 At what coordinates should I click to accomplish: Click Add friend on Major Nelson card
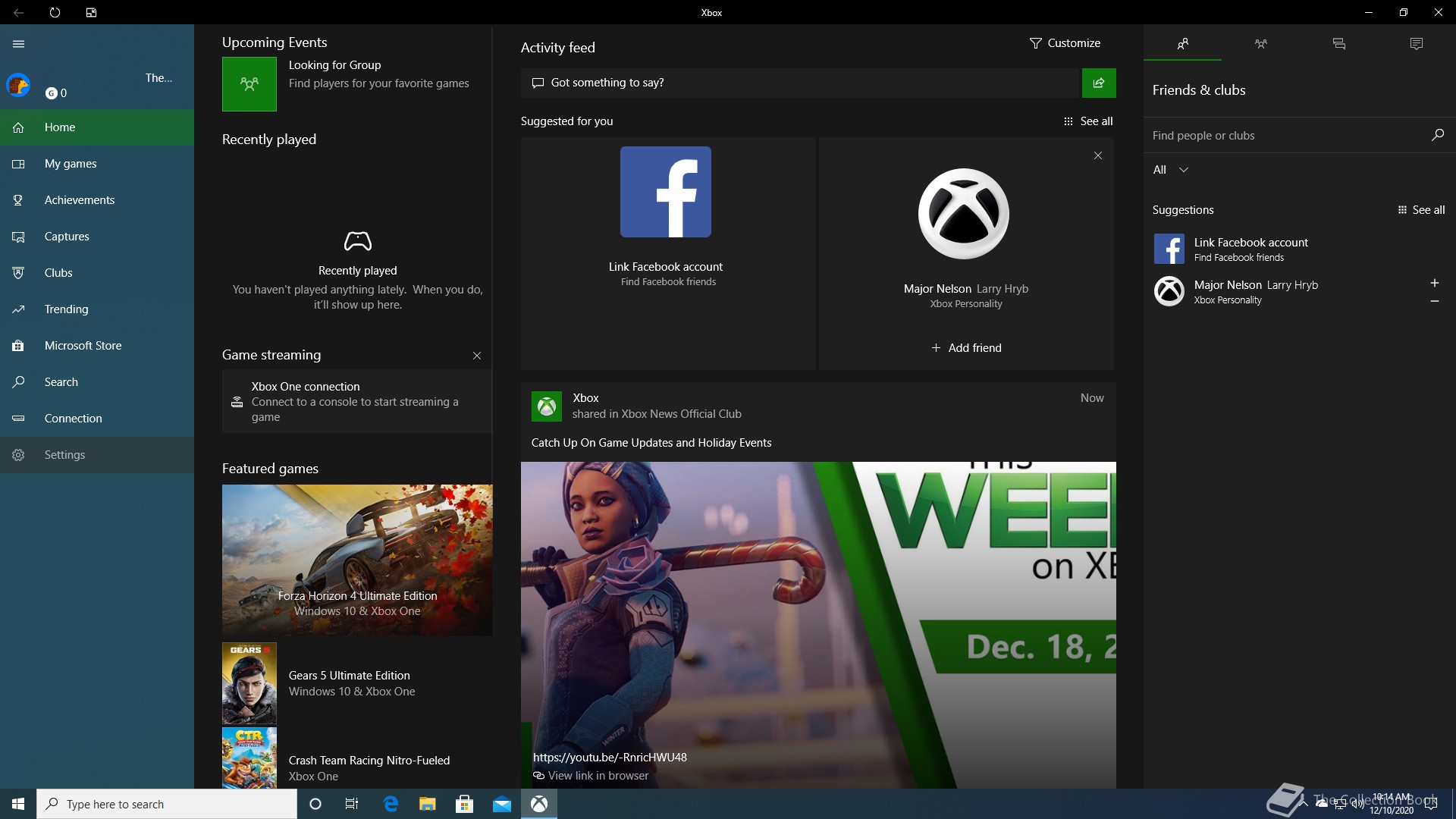click(x=966, y=348)
